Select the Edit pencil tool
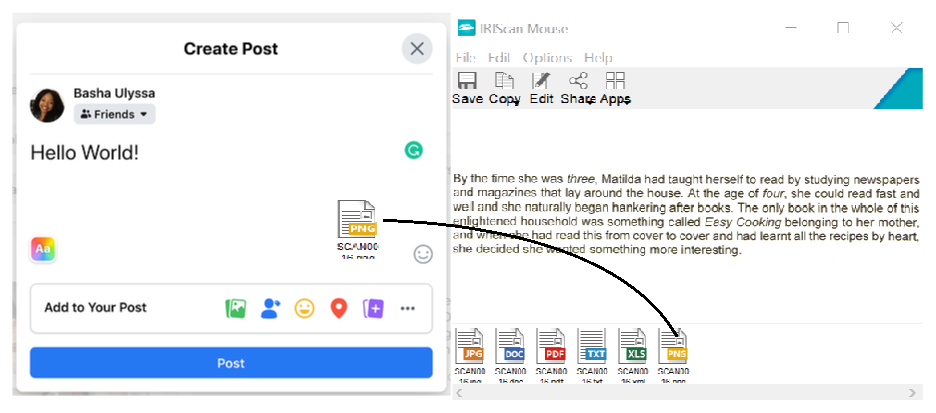The image size is (936, 413). click(541, 81)
